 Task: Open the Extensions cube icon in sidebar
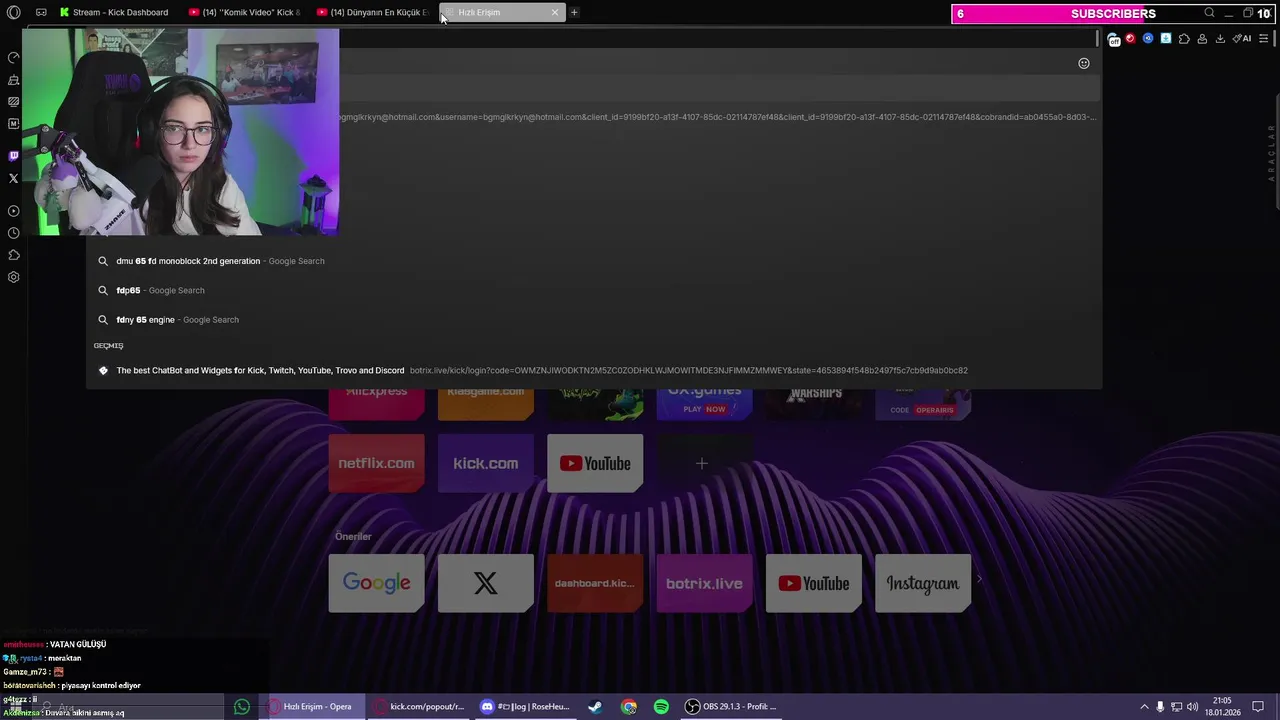pos(13,255)
